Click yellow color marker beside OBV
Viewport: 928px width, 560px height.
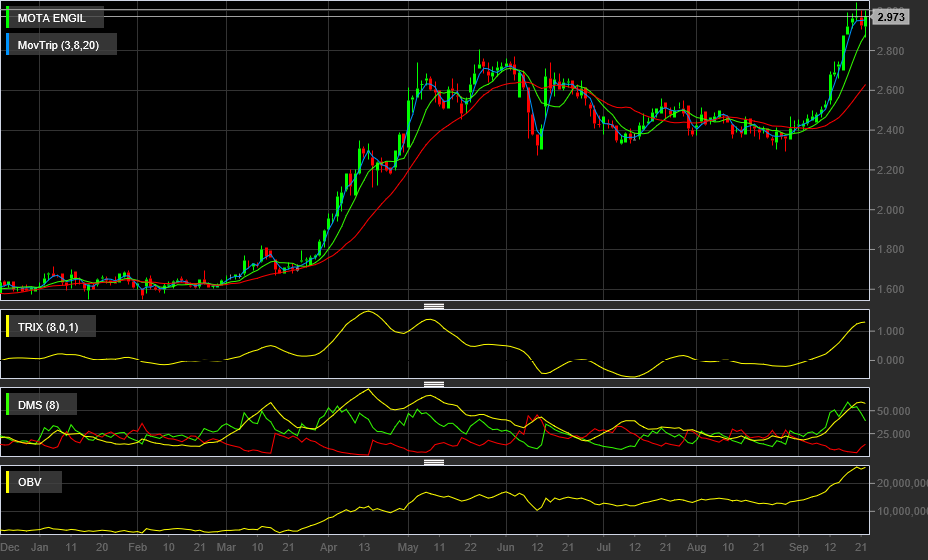click(x=8, y=482)
